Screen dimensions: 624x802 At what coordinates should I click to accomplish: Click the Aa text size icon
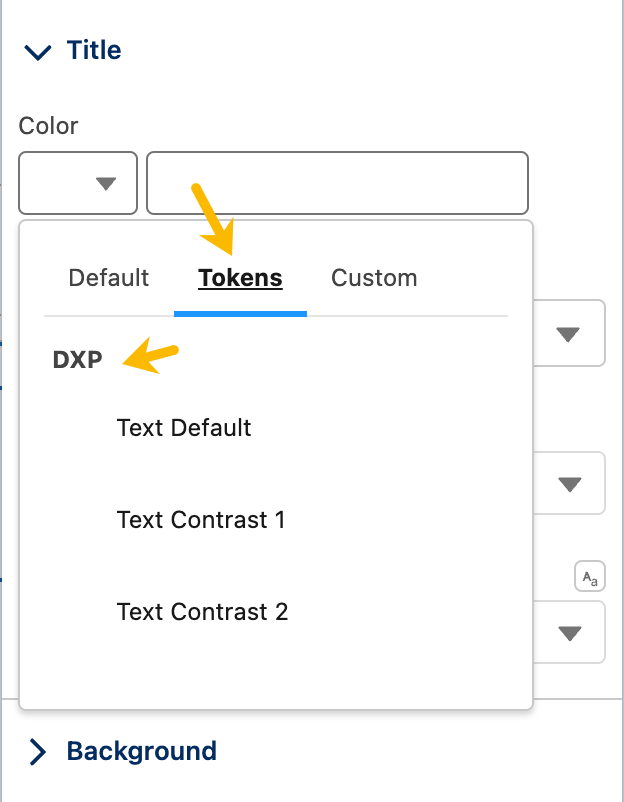590,576
